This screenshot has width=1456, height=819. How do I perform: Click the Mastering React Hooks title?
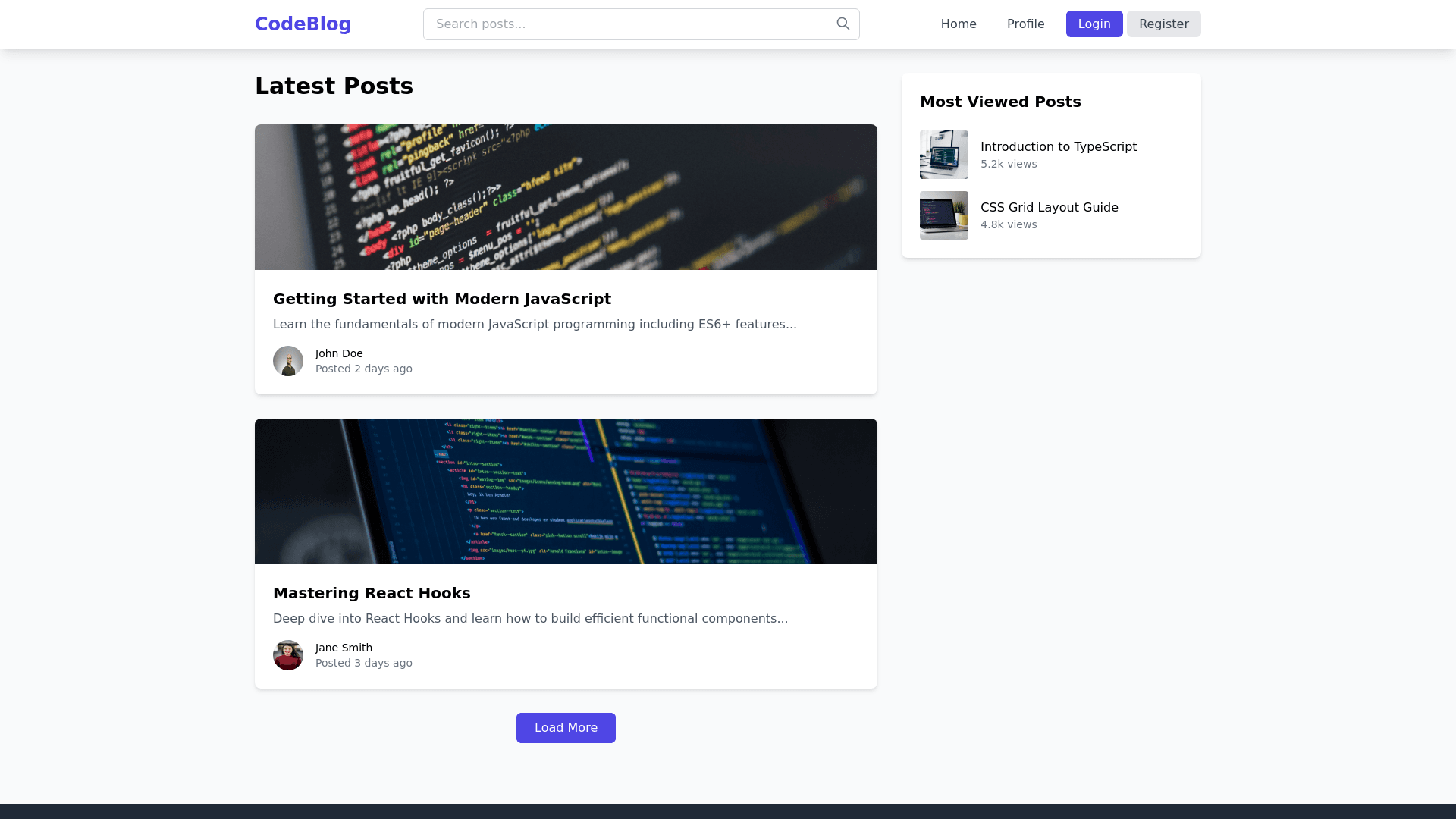[372, 593]
